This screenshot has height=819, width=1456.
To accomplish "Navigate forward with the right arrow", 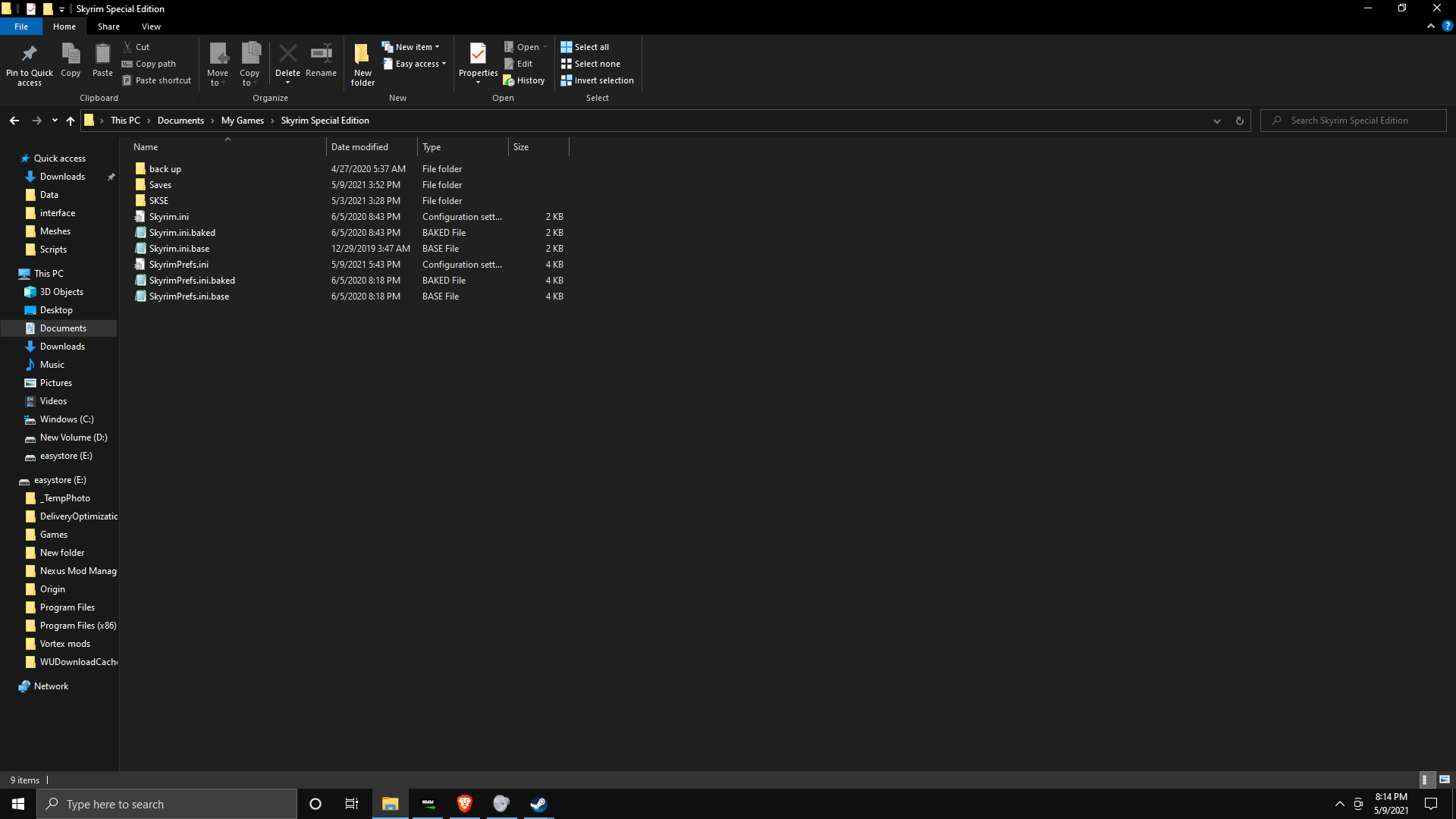I will [36, 121].
